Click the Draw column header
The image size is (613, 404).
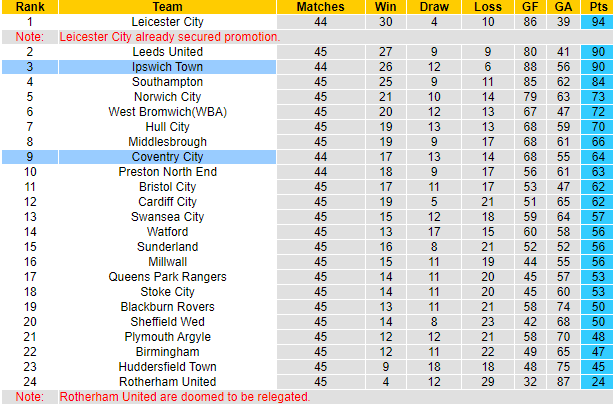tap(433, 7)
